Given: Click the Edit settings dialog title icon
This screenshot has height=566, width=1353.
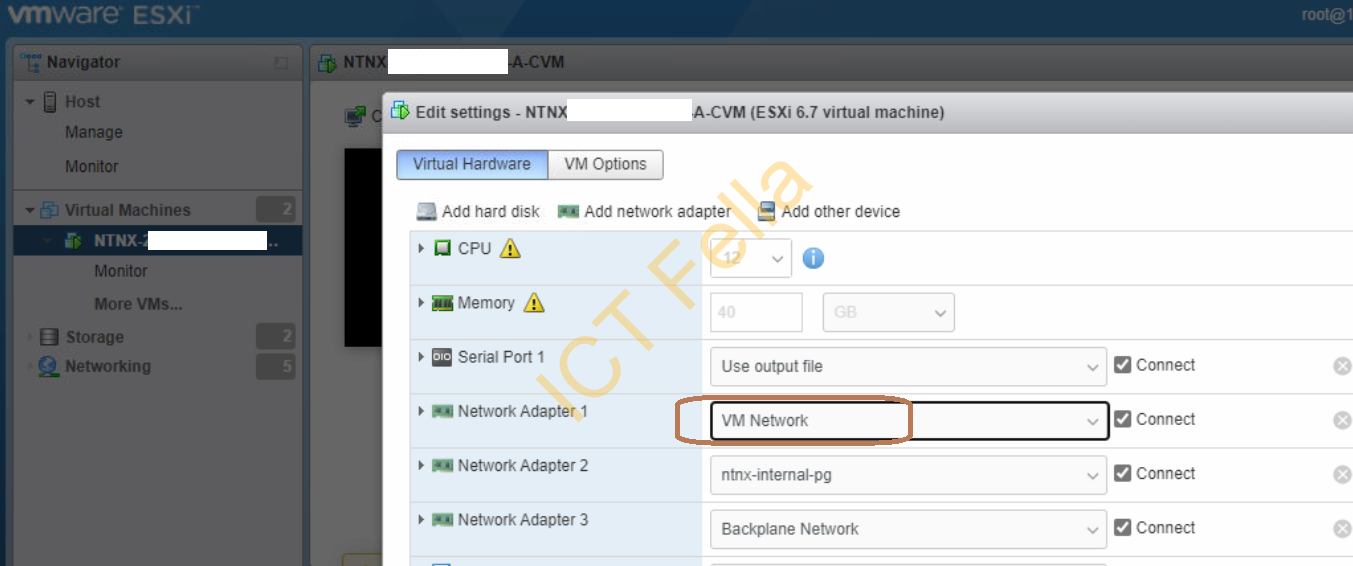Looking at the screenshot, I should (x=400, y=111).
